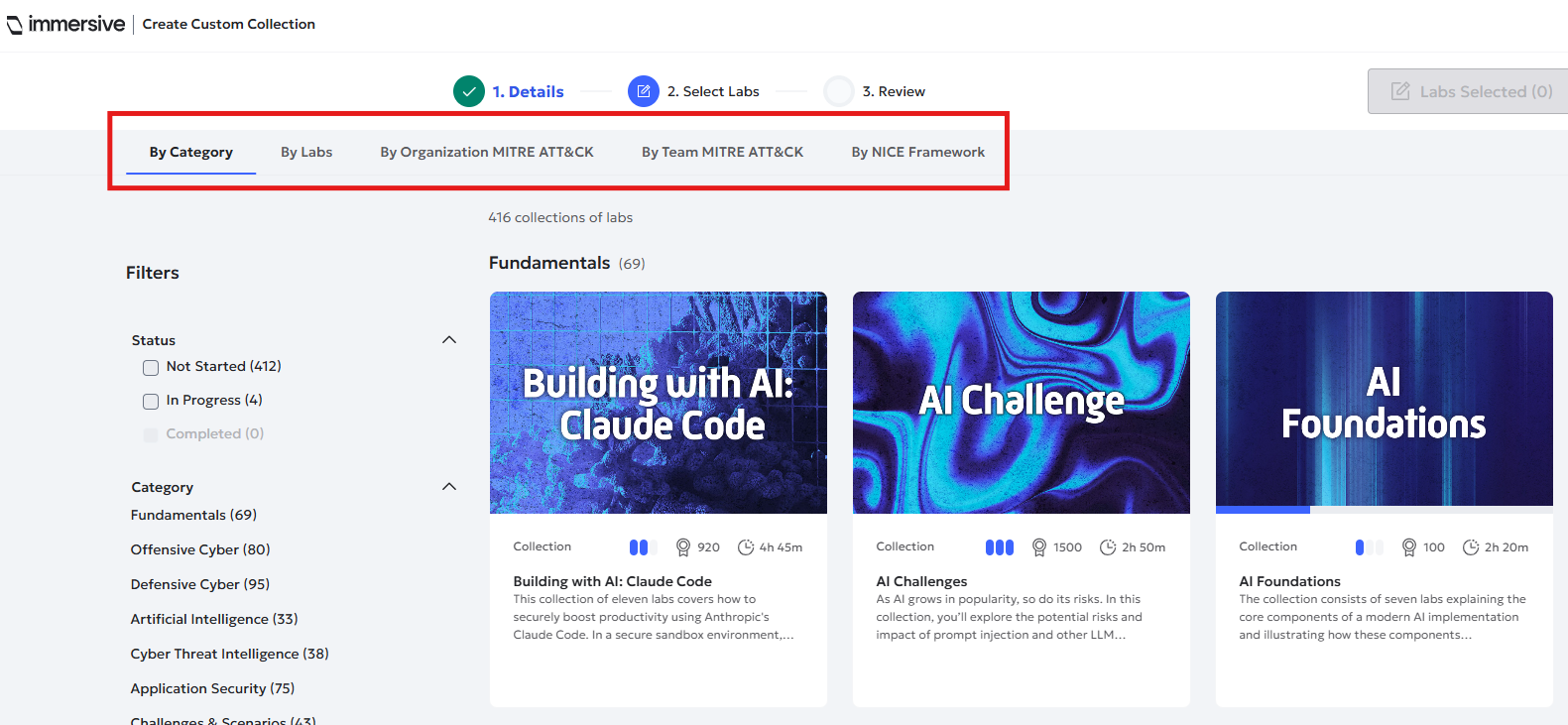Collapse the Category filter section
The width and height of the screenshot is (1568, 725).
(x=449, y=487)
